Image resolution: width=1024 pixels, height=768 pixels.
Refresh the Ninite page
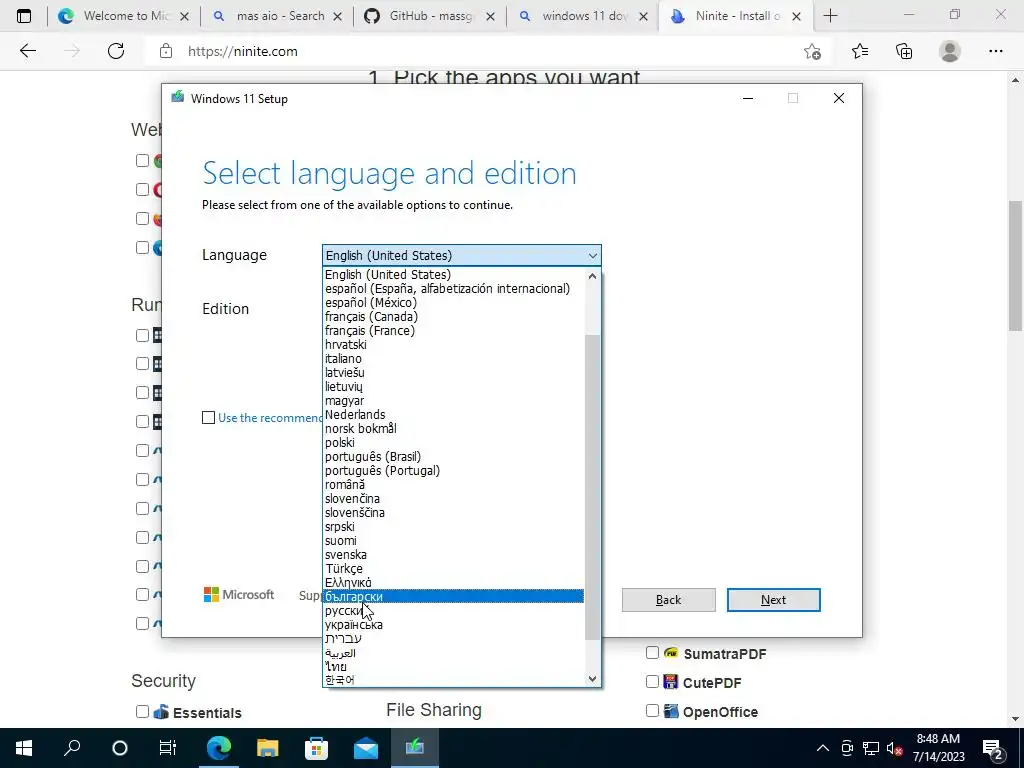coord(116,51)
